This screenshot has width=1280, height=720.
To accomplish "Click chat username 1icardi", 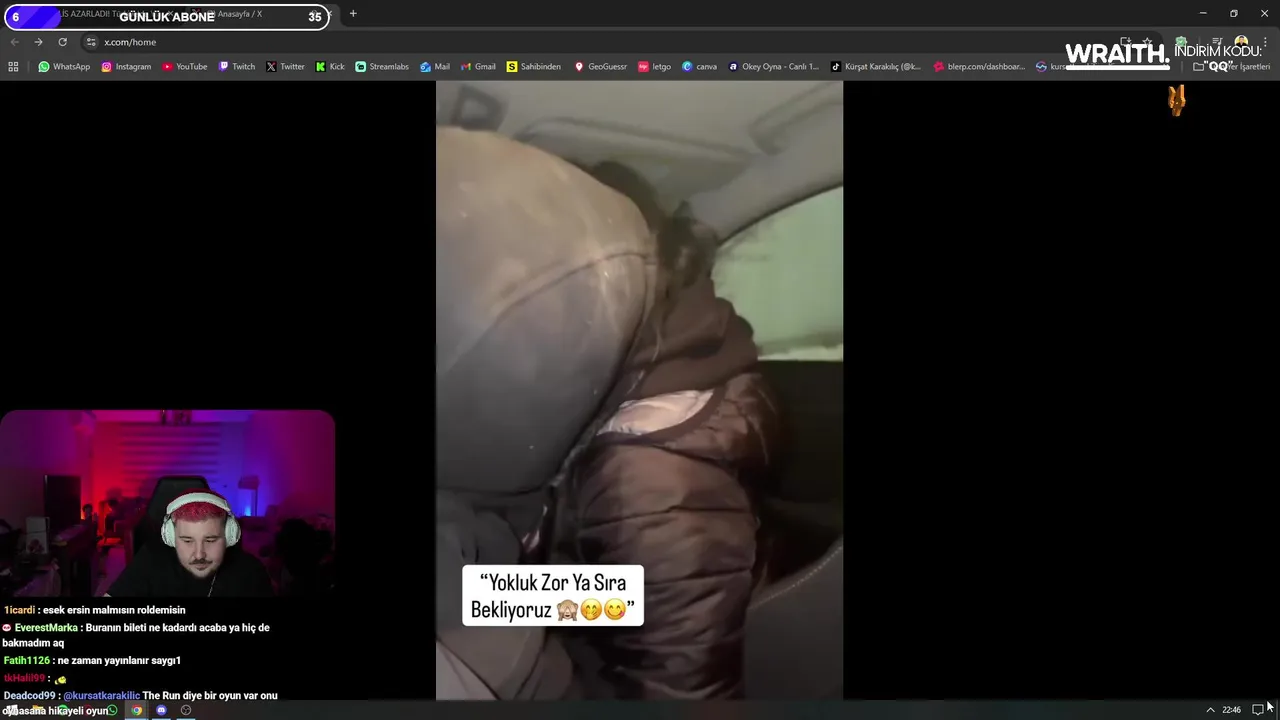I will pos(19,610).
